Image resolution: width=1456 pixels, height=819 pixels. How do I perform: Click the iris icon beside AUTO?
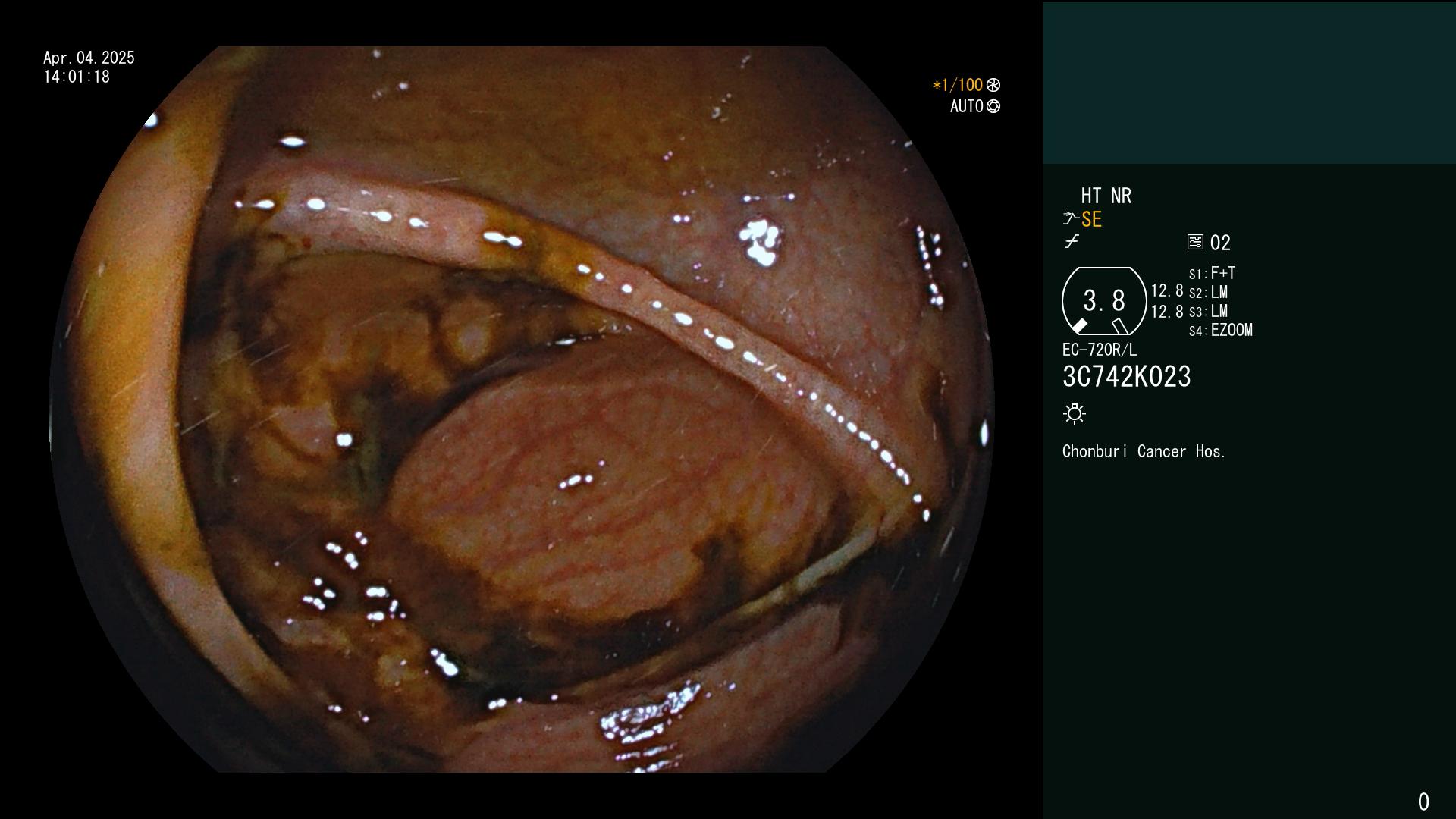click(x=993, y=106)
